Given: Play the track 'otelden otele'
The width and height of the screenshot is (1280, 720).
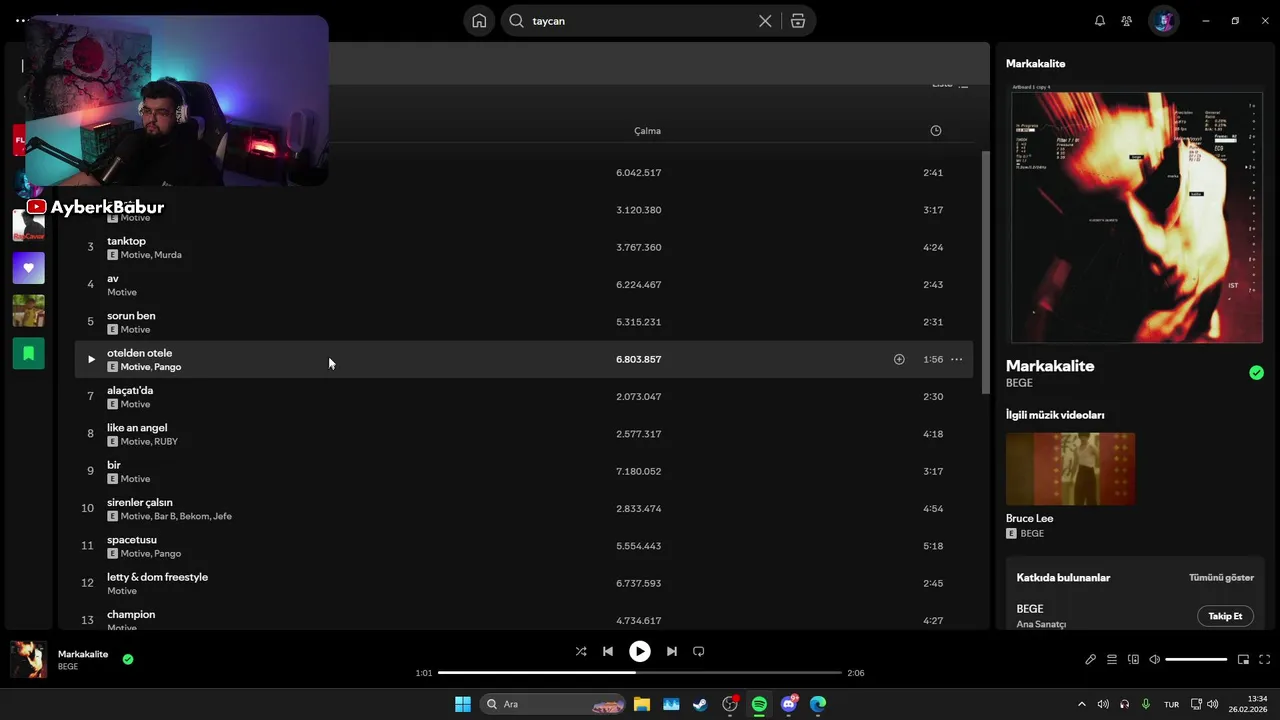Looking at the screenshot, I should pyautogui.click(x=90, y=359).
